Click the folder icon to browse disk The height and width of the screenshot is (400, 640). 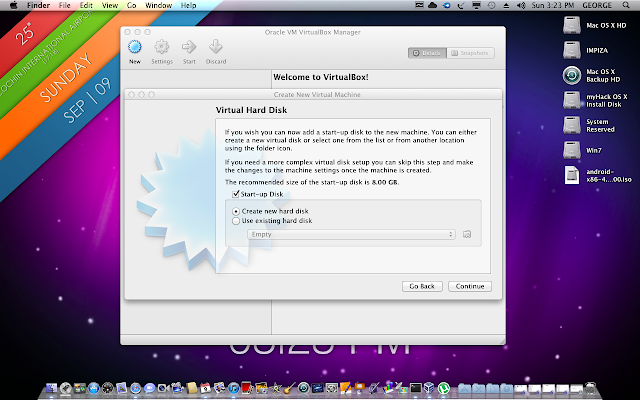pyautogui.click(x=467, y=234)
